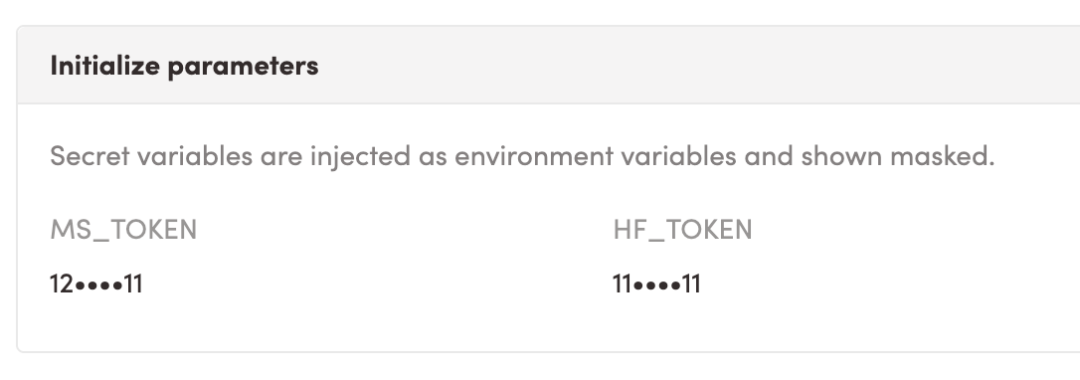Click the hidden dots in HF_TOKEN value

tap(657, 284)
